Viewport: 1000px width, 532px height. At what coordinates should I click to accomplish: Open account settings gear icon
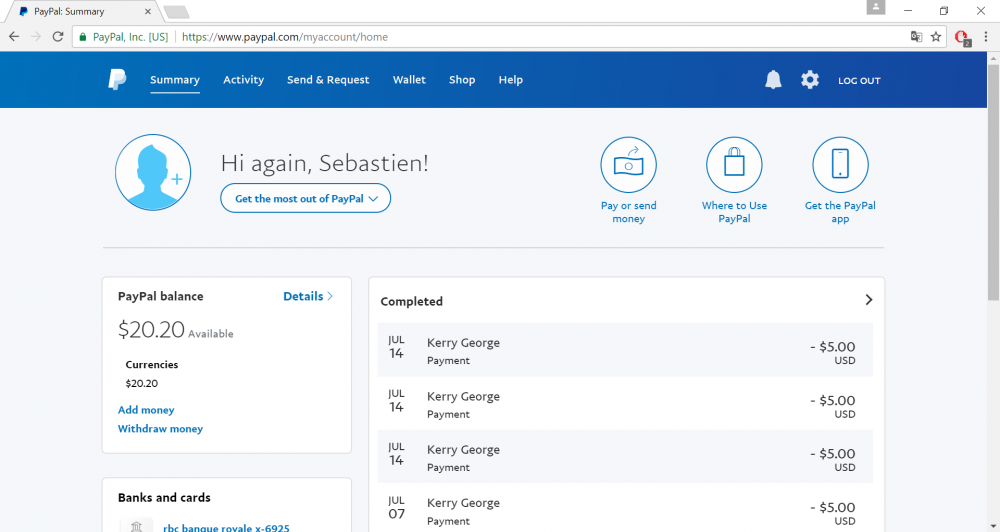810,80
